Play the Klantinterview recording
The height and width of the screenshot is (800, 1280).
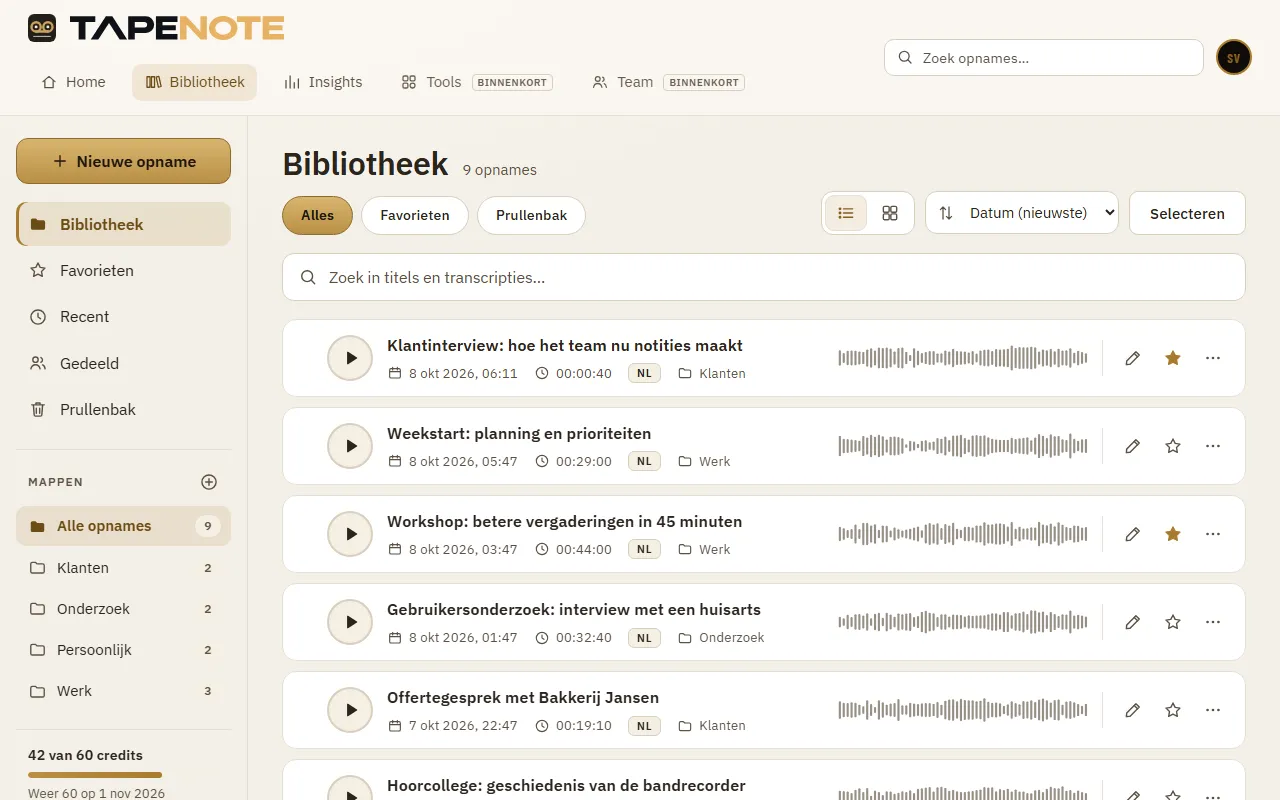[x=350, y=358]
